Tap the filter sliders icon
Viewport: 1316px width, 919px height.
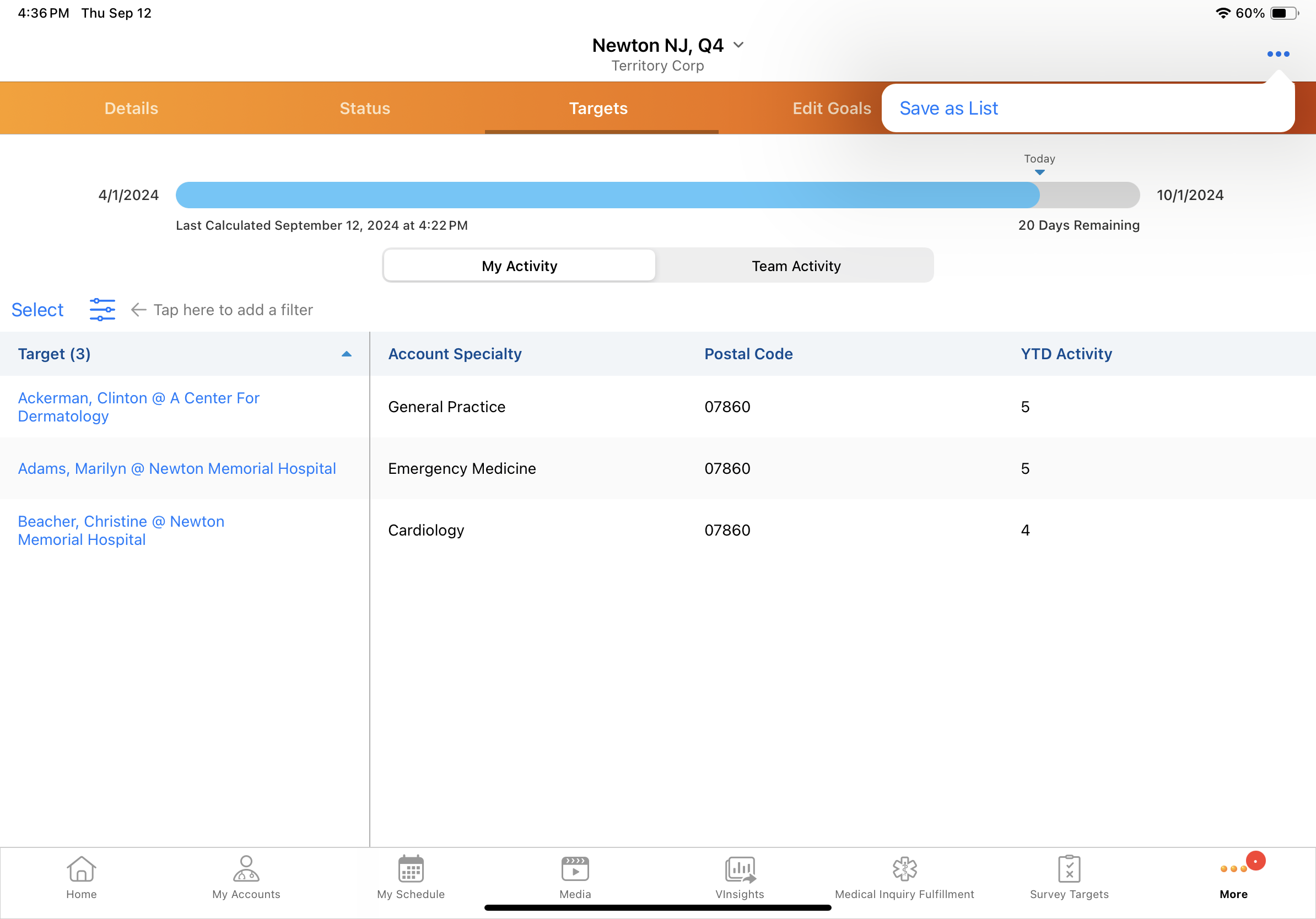pos(102,310)
